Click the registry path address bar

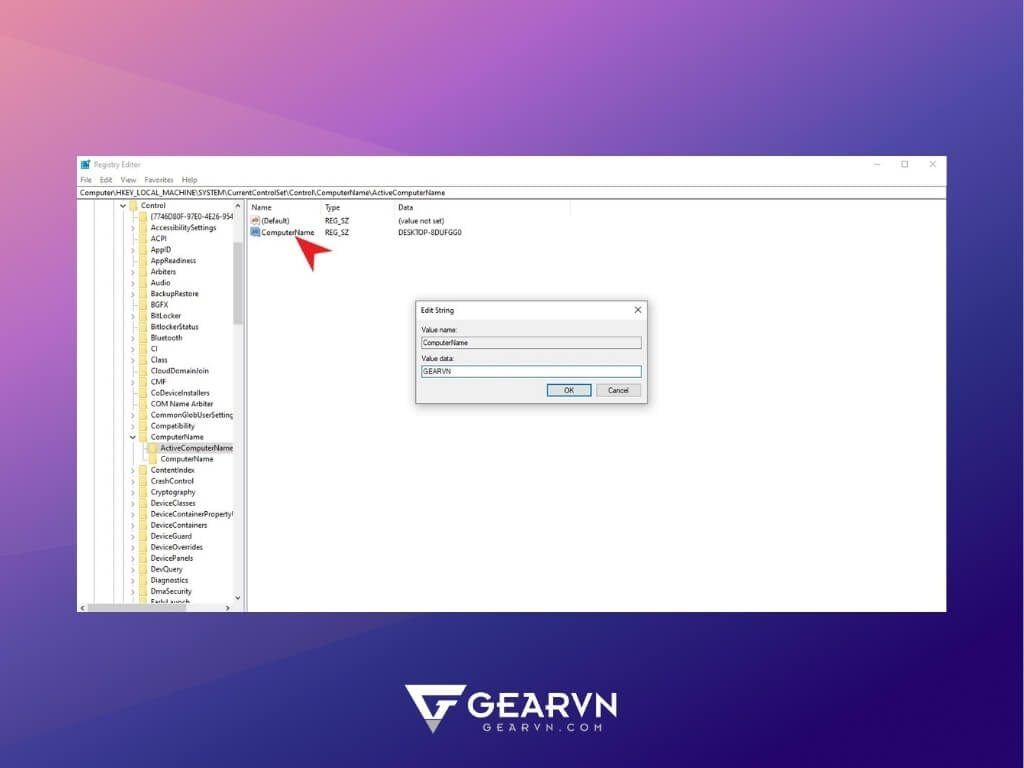(400, 192)
